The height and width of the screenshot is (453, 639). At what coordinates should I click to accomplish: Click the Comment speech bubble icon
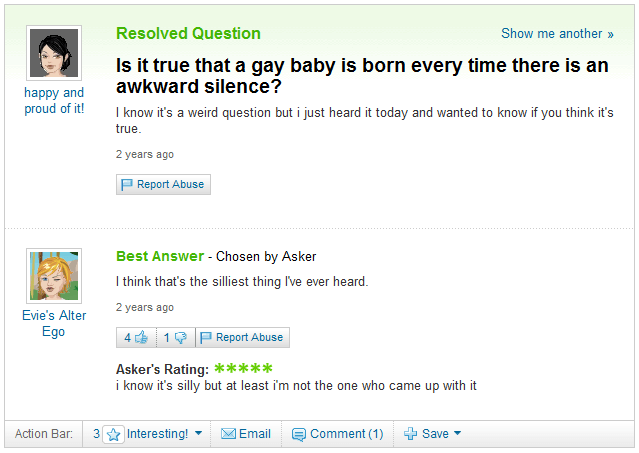coord(298,434)
